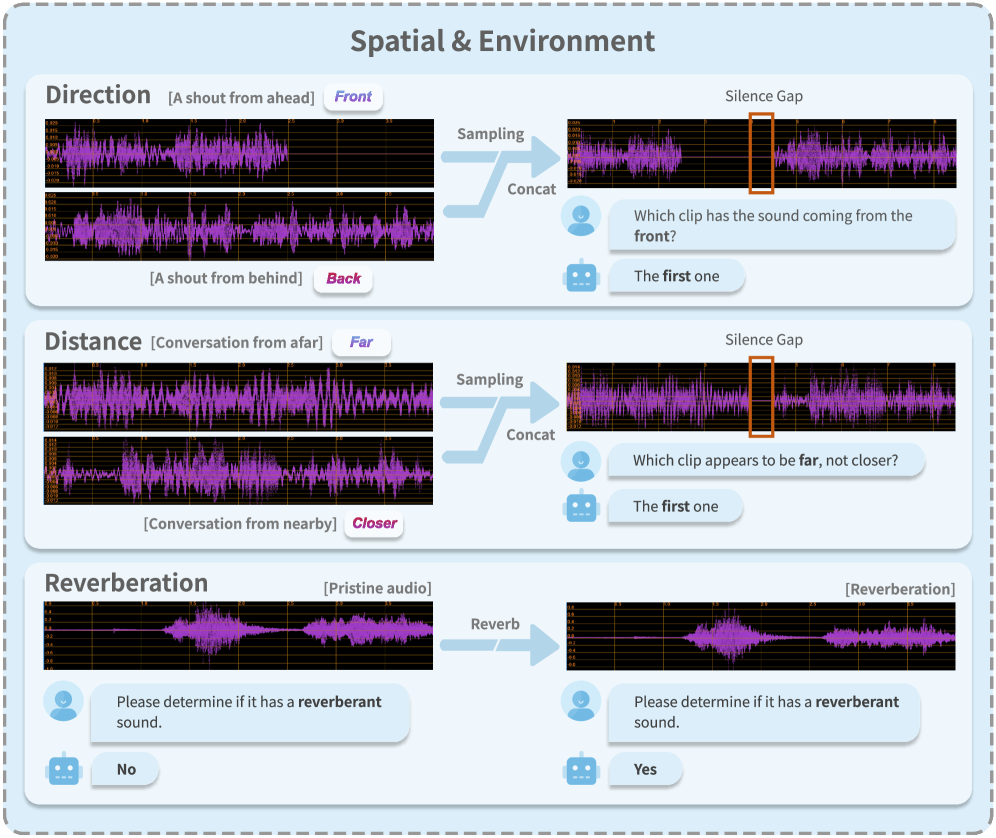Click the robot icon beside the Direction answer

click(581, 277)
